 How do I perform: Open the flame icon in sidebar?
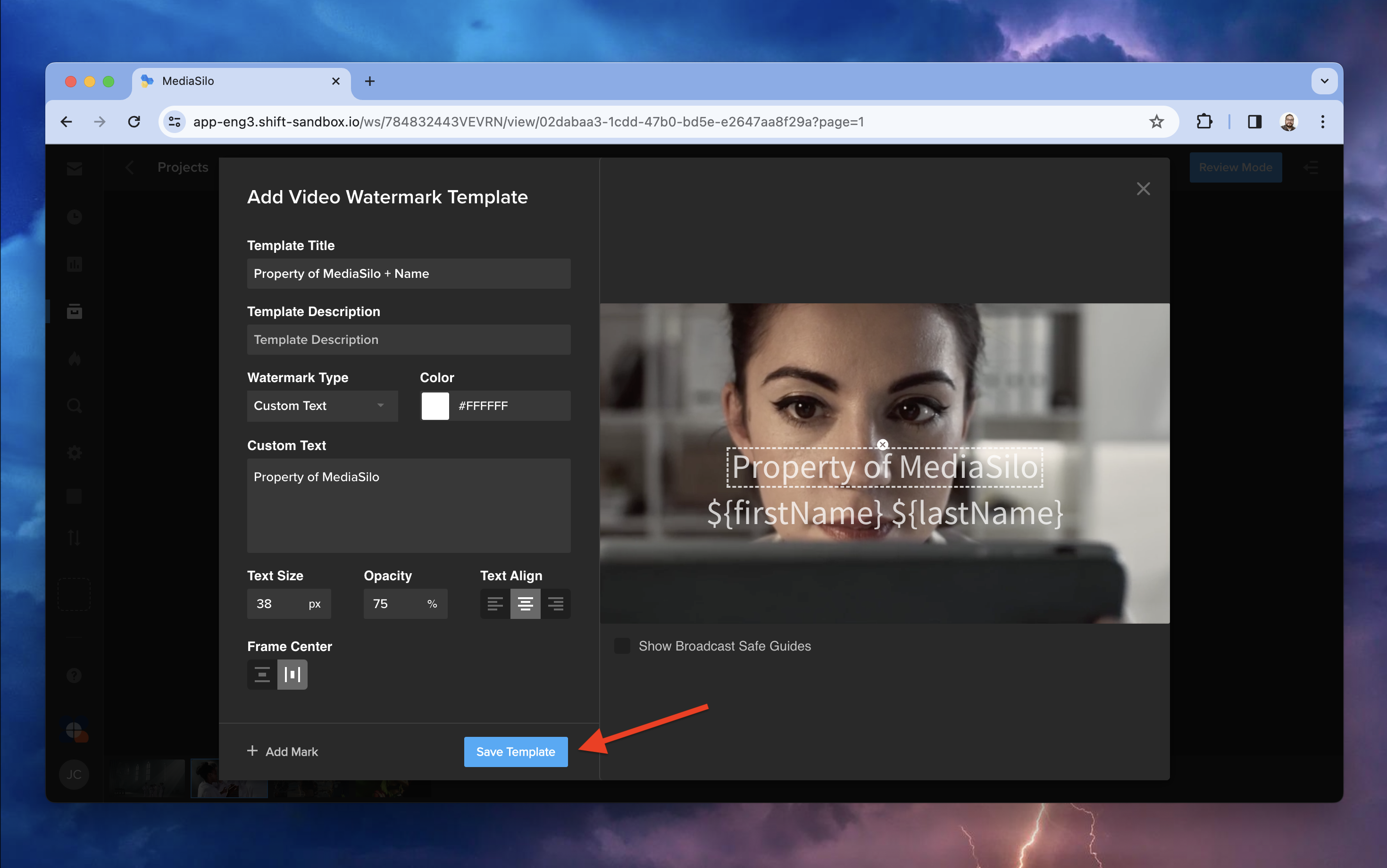point(75,359)
